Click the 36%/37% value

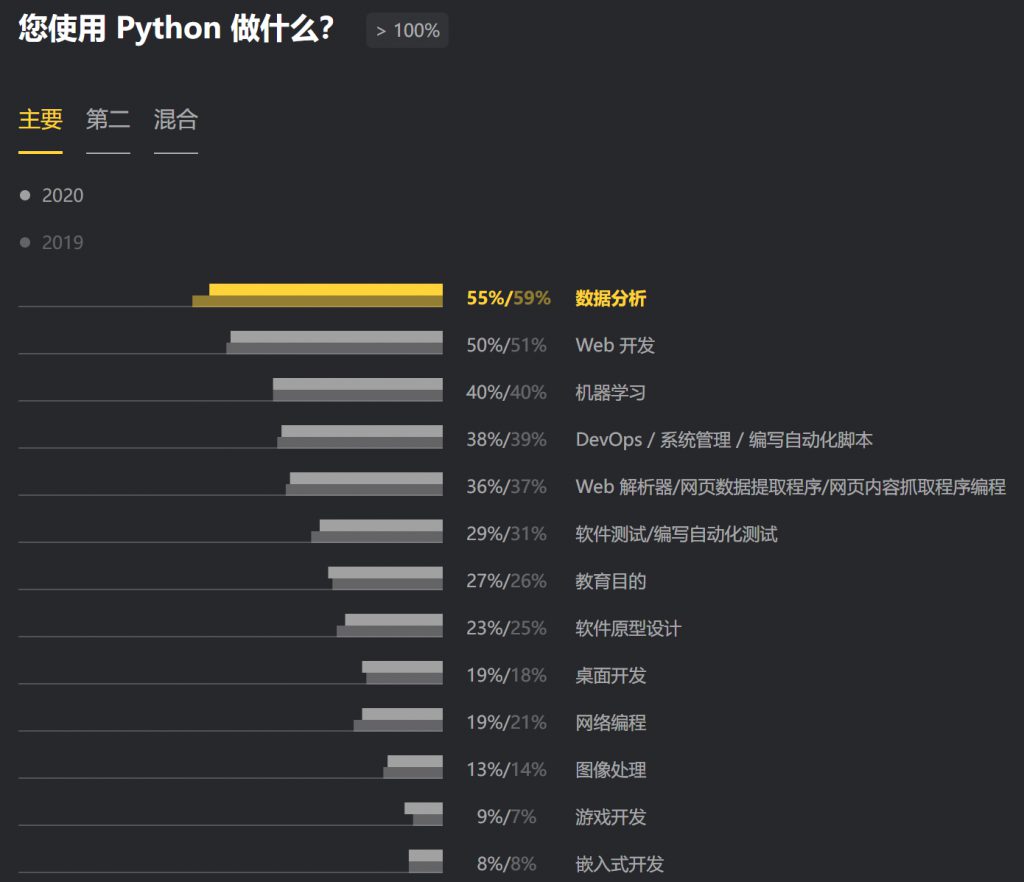506,487
